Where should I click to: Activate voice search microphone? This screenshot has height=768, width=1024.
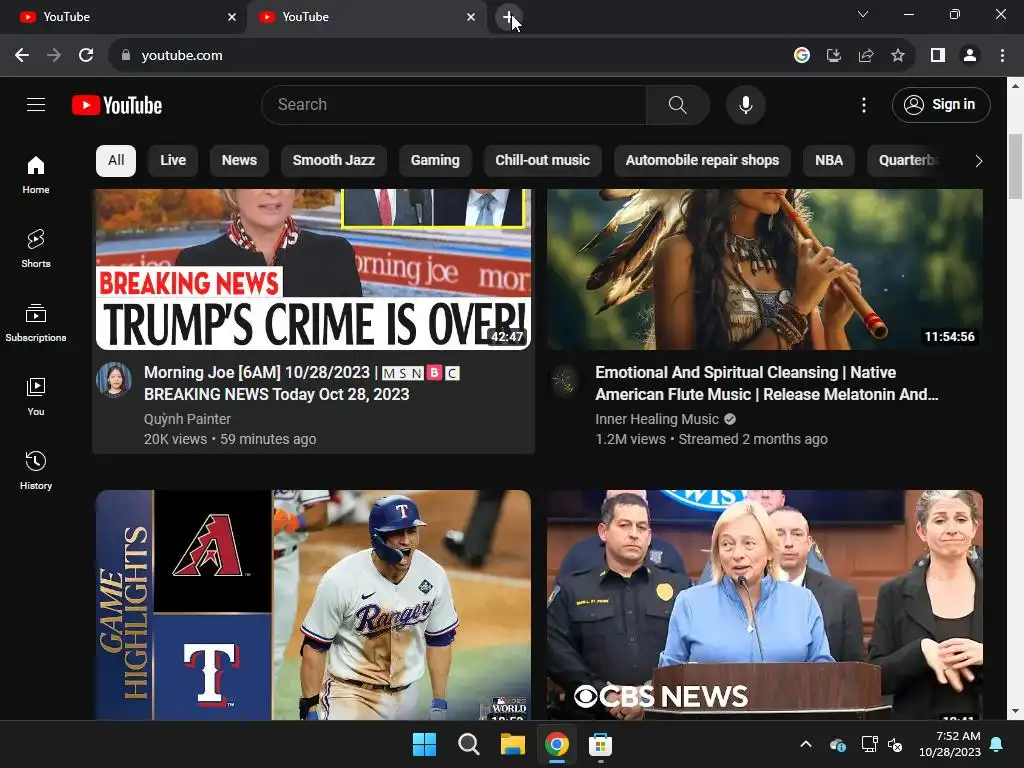pyautogui.click(x=745, y=104)
